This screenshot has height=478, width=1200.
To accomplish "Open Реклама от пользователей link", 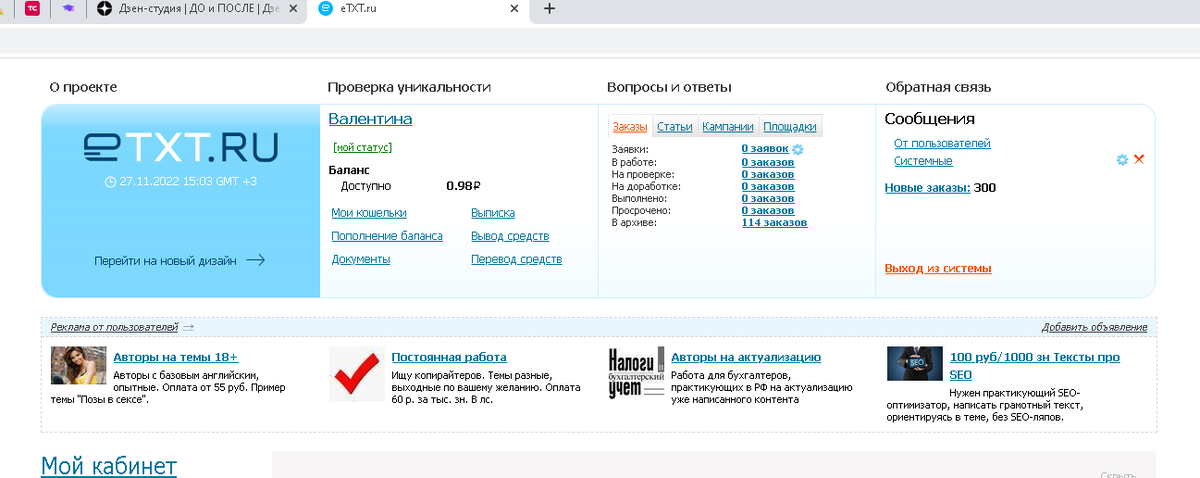I will pos(115,327).
